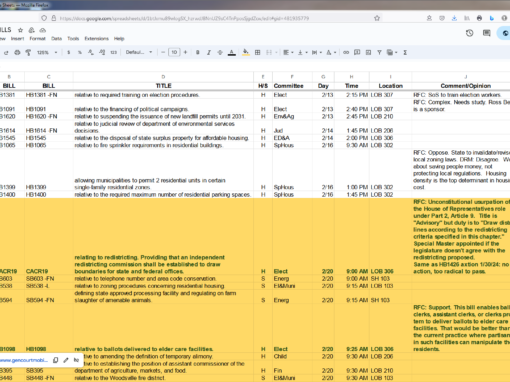
Task: Increase decimal places icon
Action: click(x=102, y=53)
